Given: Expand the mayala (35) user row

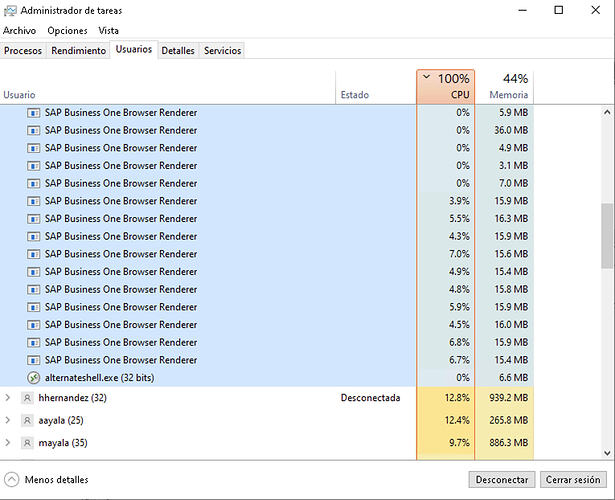Looking at the screenshot, I should pos(7,442).
